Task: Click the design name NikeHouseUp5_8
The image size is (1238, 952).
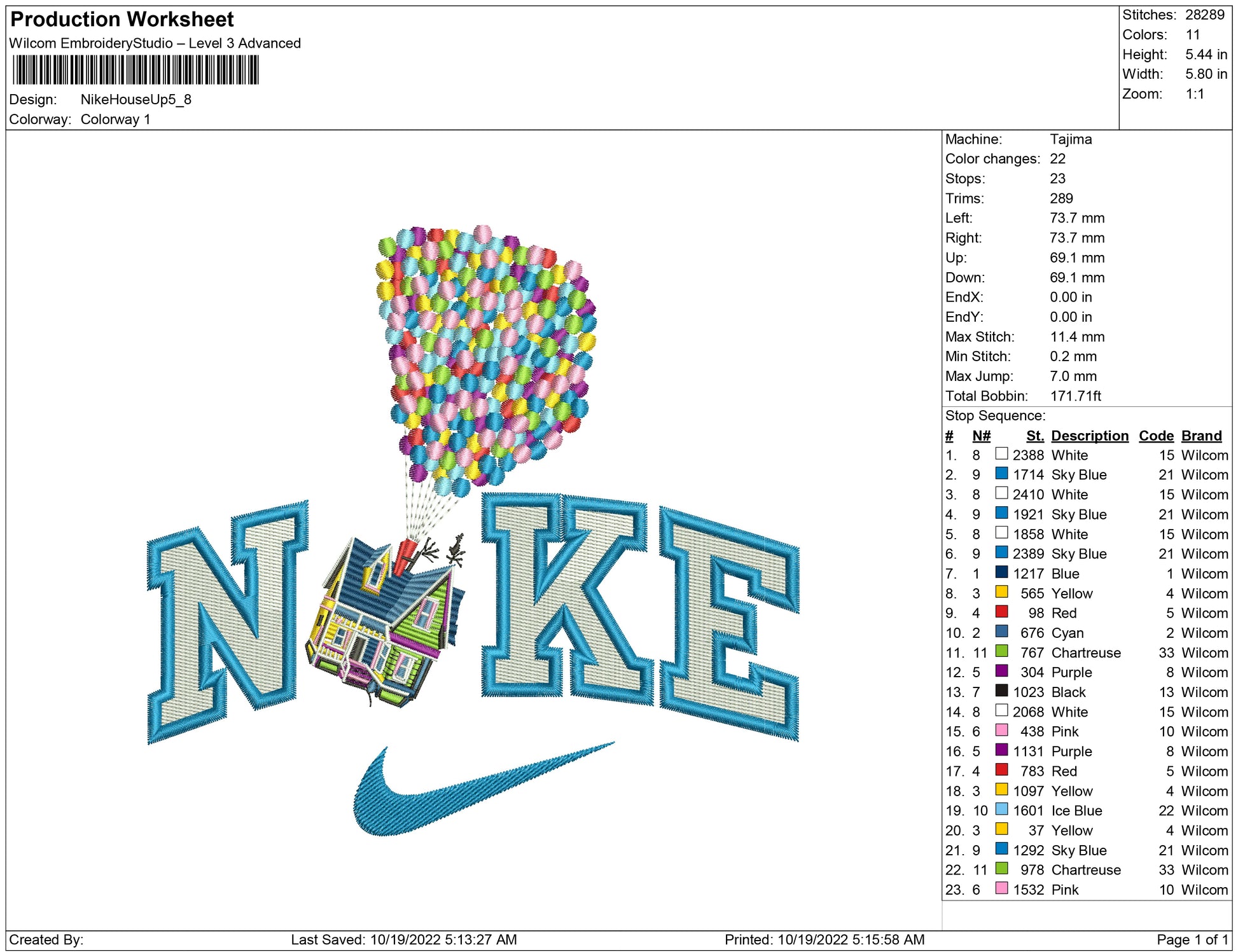Action: point(136,99)
